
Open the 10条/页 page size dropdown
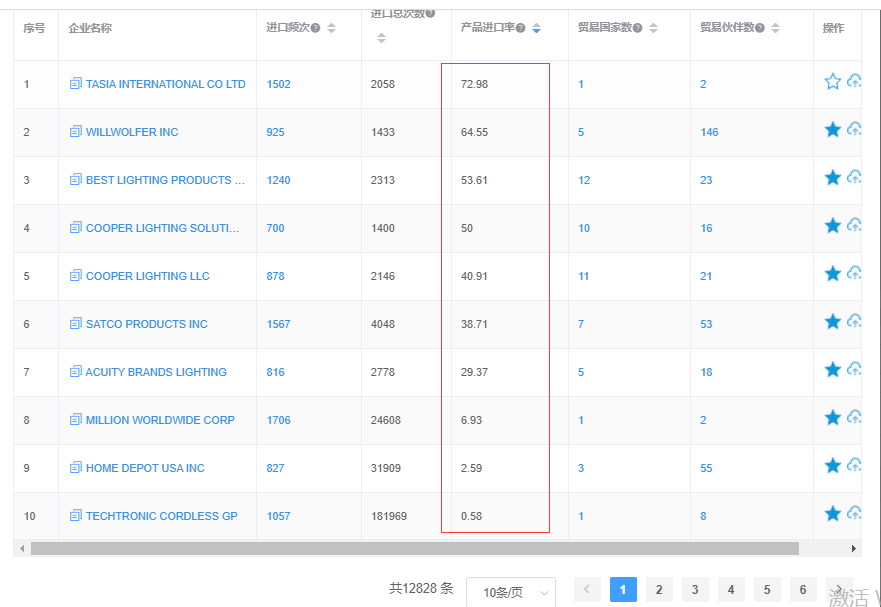pyautogui.click(x=511, y=592)
